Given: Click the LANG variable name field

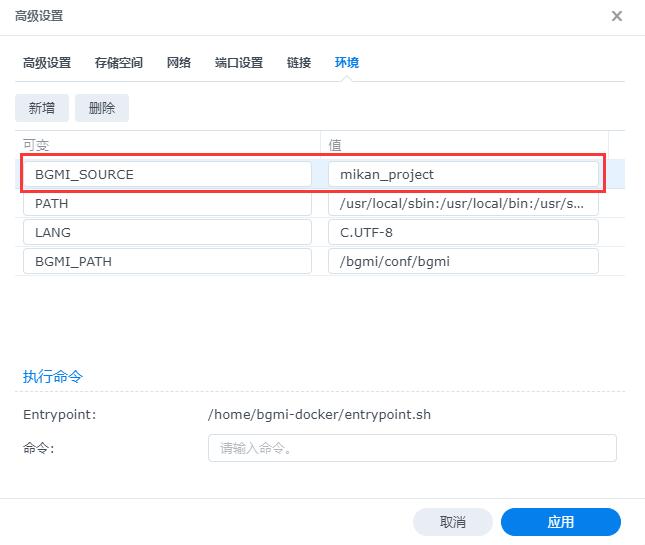Looking at the screenshot, I should pos(167,232).
